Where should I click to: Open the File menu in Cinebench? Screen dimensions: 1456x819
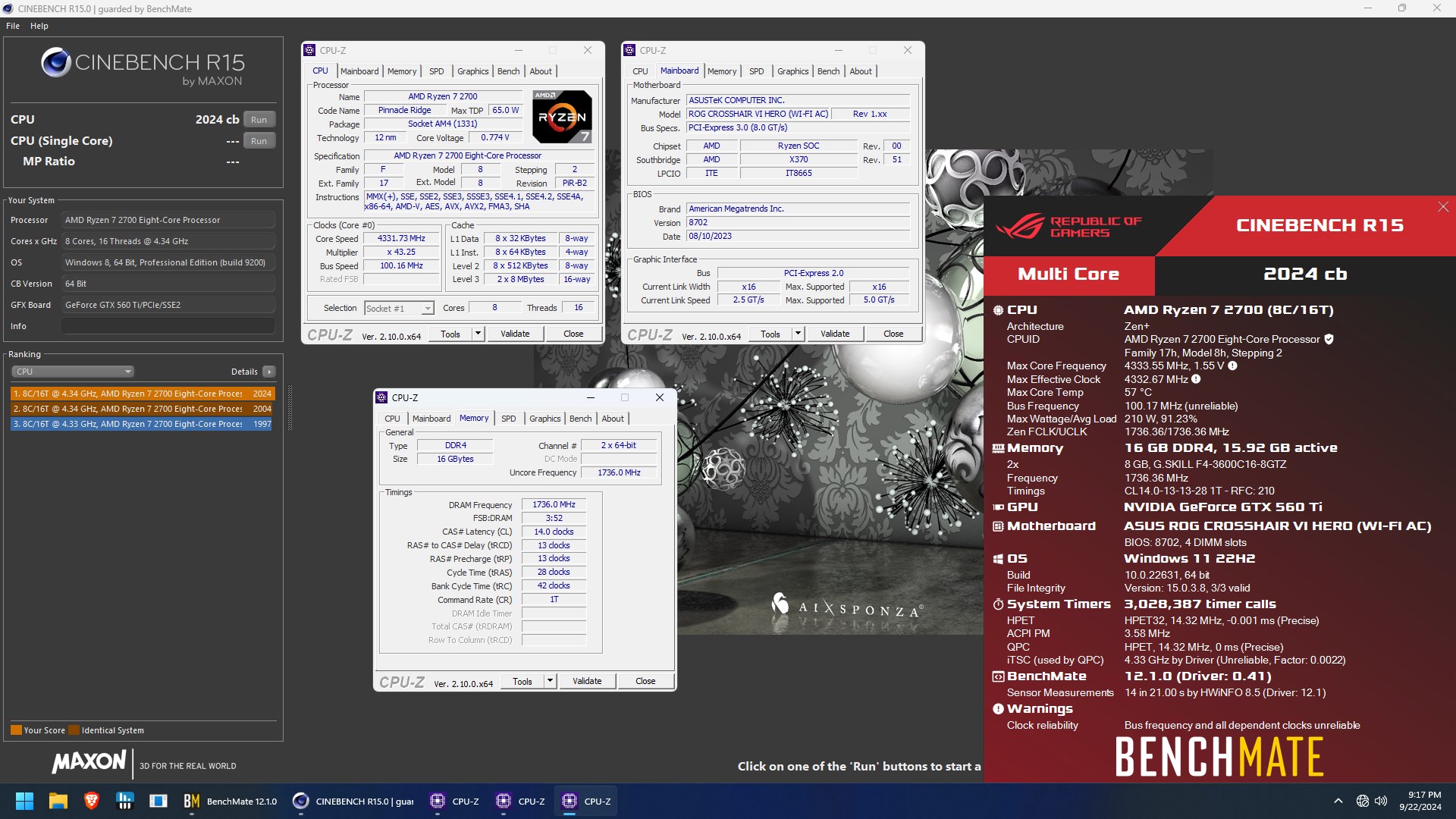[13, 26]
